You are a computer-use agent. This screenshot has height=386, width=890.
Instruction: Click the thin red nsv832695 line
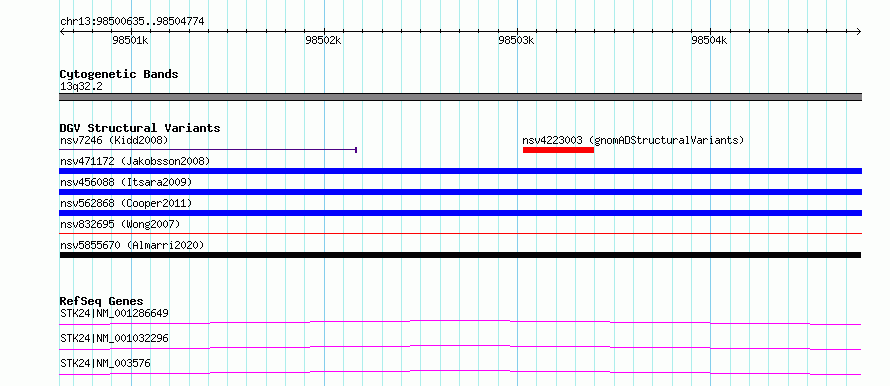pyautogui.click(x=461, y=233)
